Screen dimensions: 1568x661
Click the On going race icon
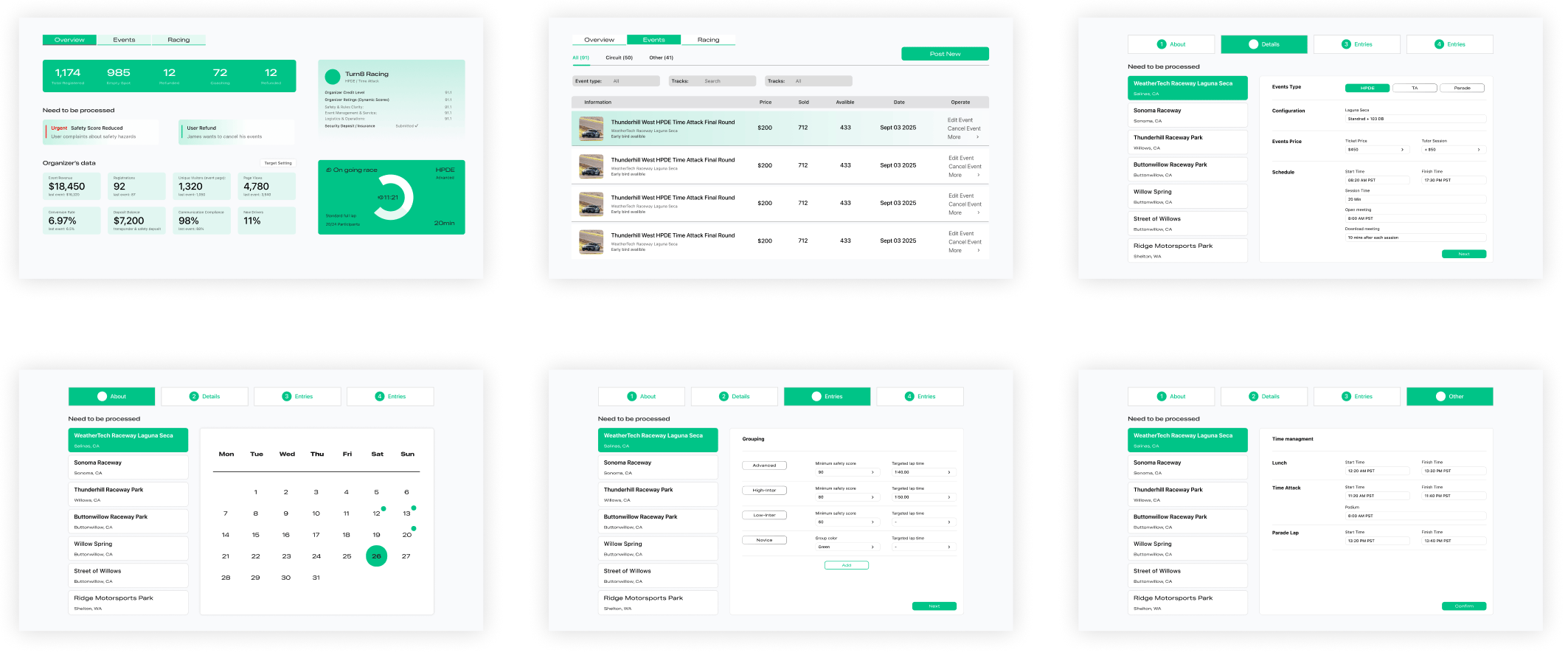[x=329, y=170]
